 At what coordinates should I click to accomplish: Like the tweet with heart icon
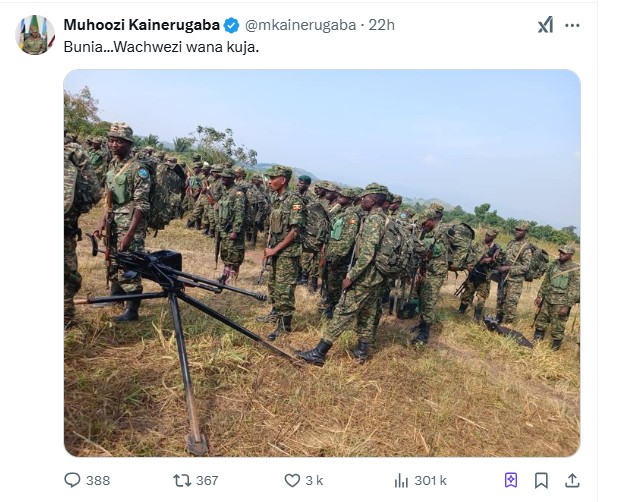pyautogui.click(x=293, y=480)
